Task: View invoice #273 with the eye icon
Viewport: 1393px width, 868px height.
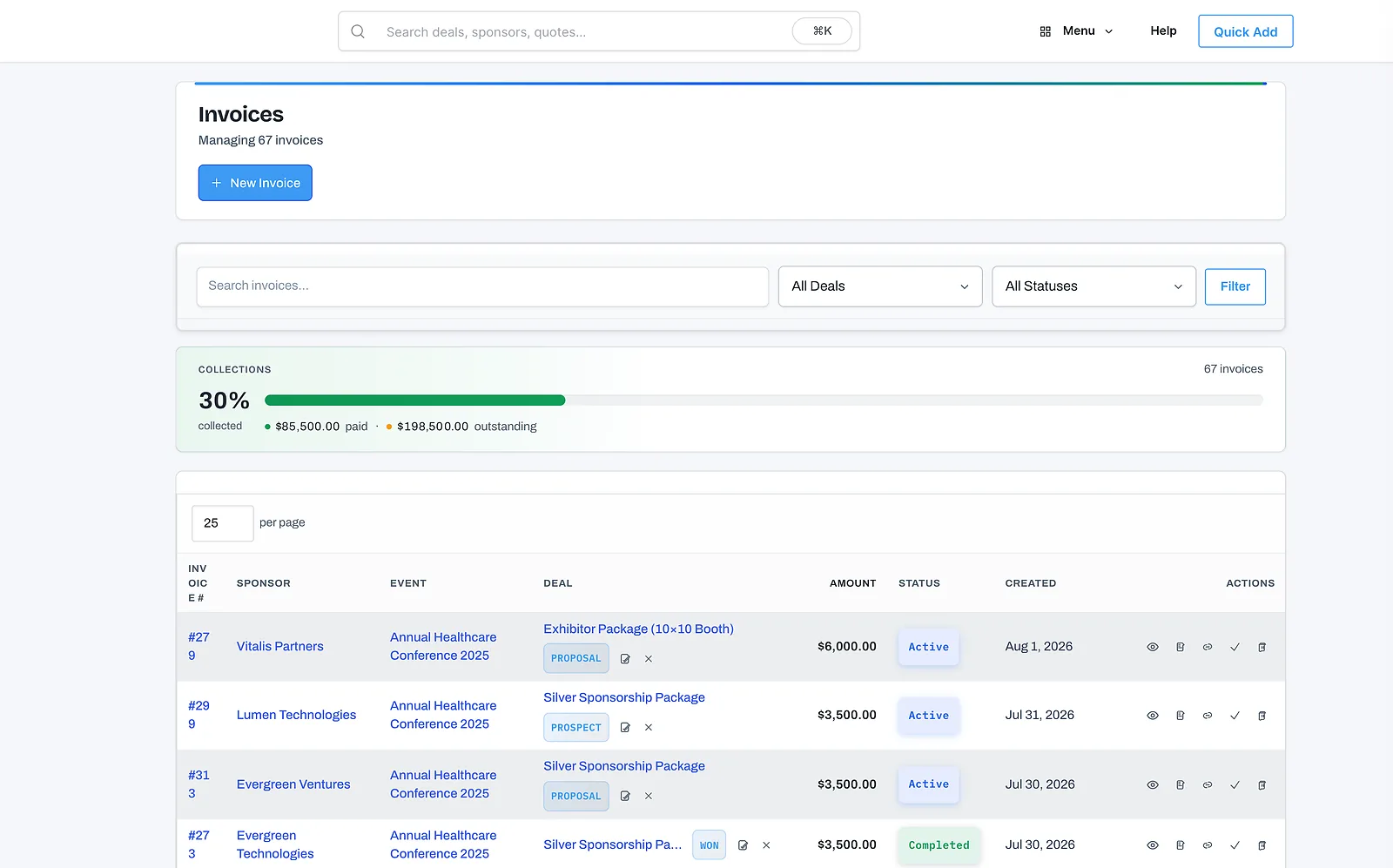Action: (x=1153, y=845)
